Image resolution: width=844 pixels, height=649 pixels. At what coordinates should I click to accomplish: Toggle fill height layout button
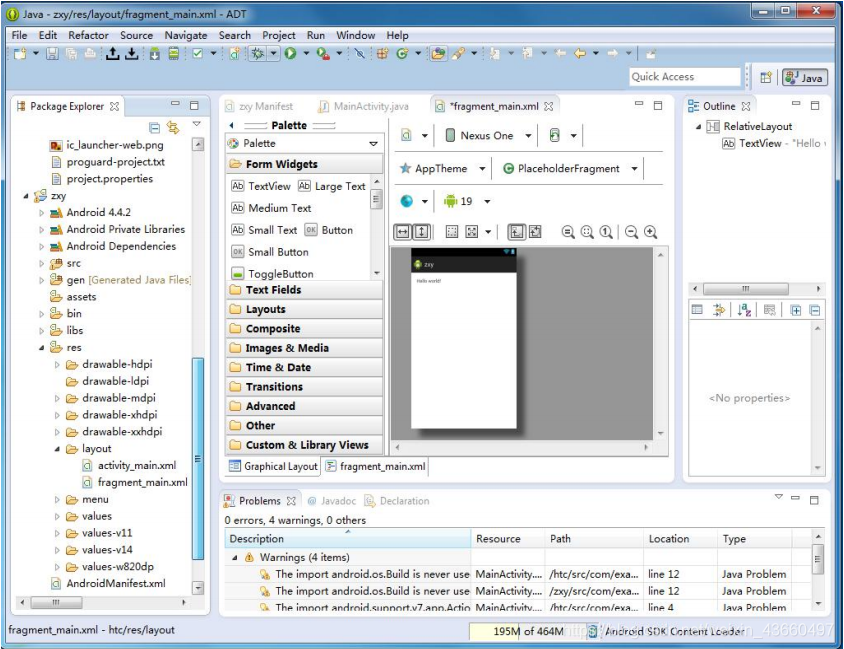(x=421, y=232)
